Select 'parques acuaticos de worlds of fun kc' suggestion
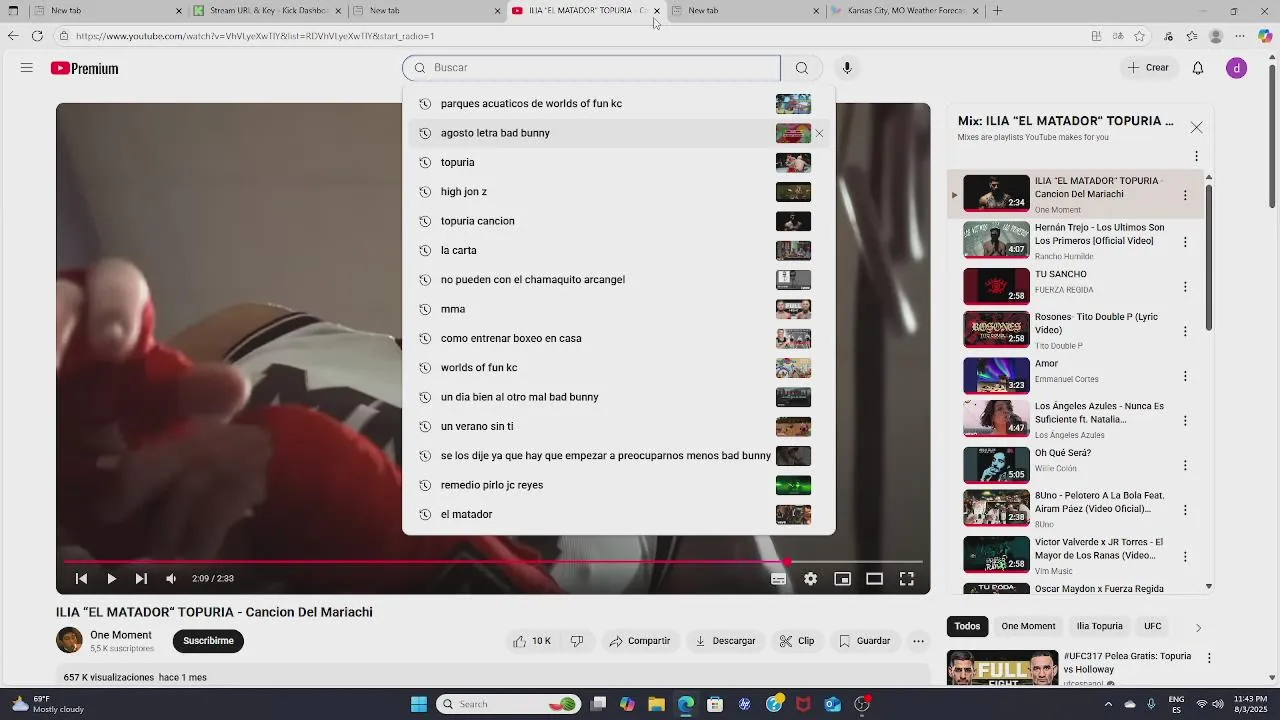This screenshot has height=720, width=1280. pyautogui.click(x=618, y=104)
